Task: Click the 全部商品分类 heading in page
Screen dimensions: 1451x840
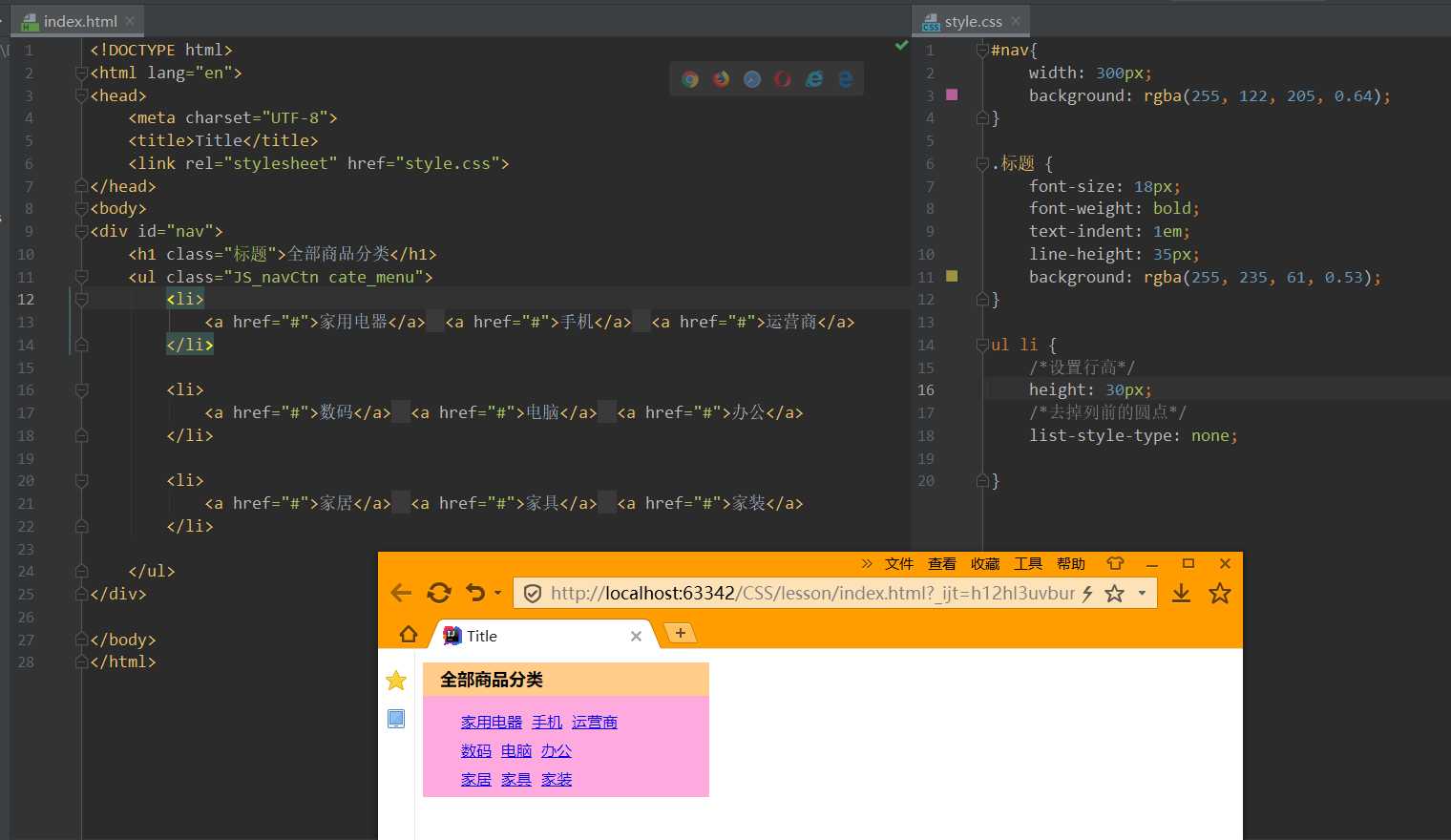Action: (x=492, y=680)
